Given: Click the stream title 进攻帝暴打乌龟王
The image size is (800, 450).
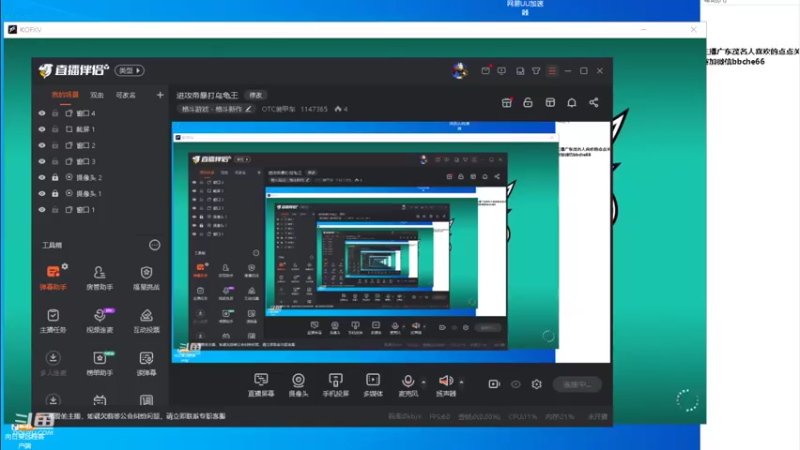Looking at the screenshot, I should pos(207,95).
